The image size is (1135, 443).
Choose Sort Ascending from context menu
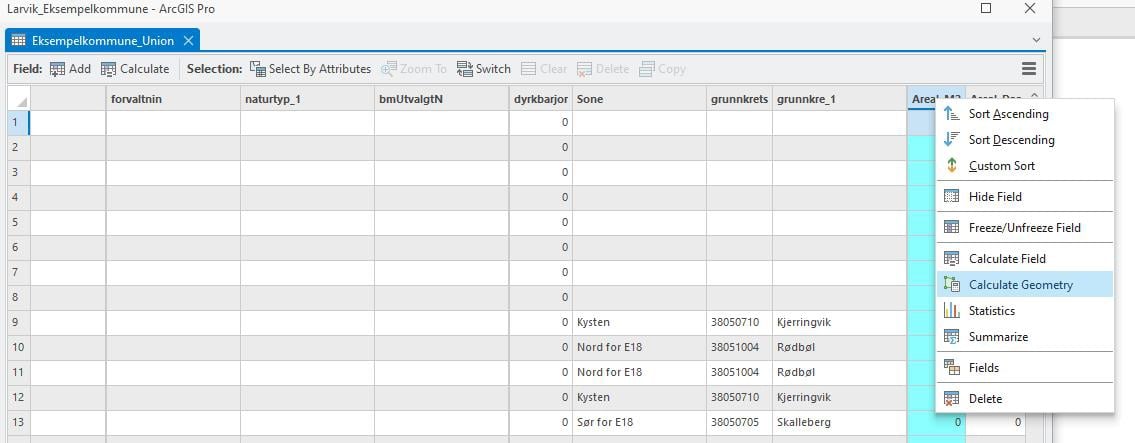[x=1008, y=114]
